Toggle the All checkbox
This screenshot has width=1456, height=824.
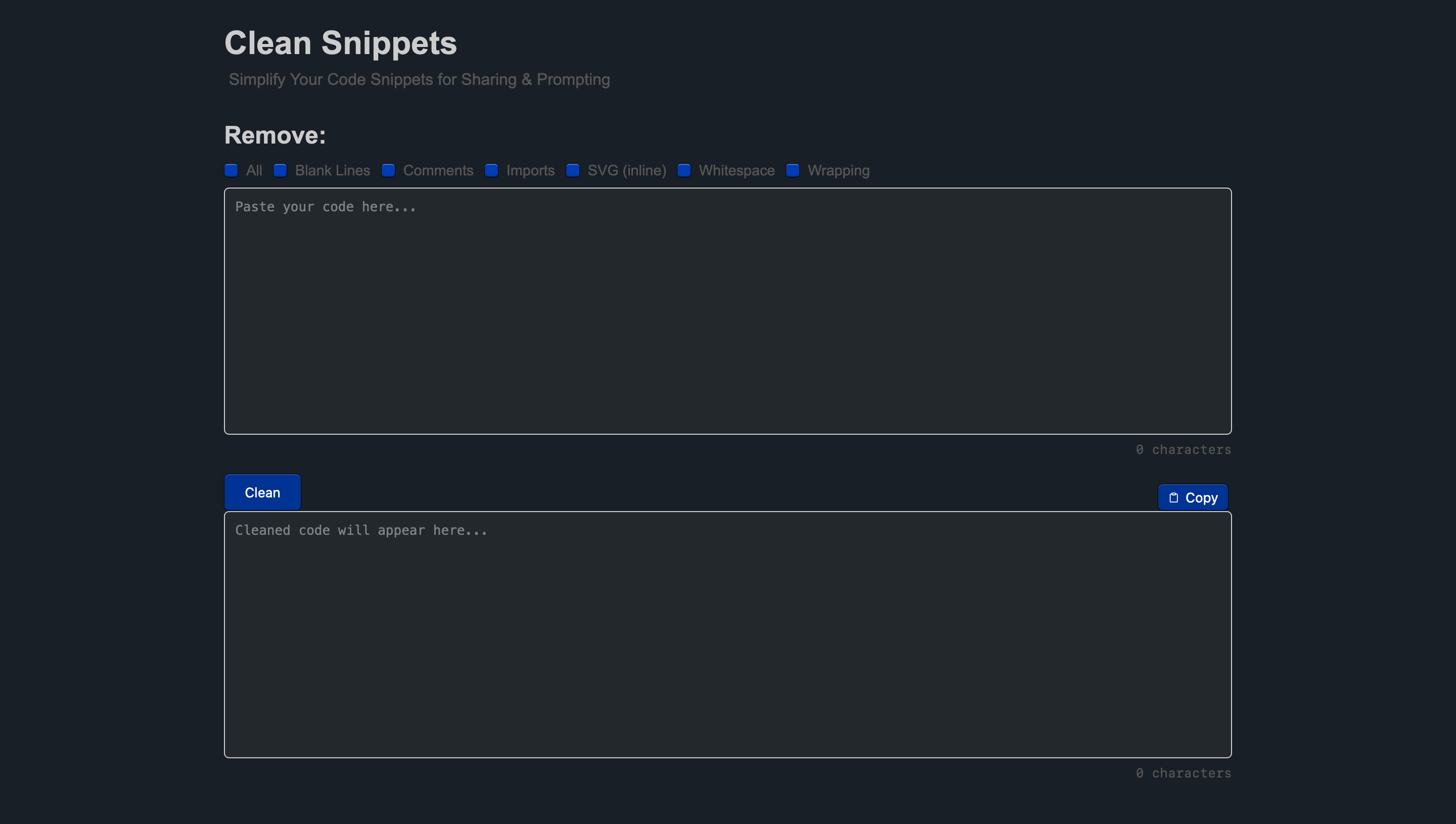click(x=231, y=170)
